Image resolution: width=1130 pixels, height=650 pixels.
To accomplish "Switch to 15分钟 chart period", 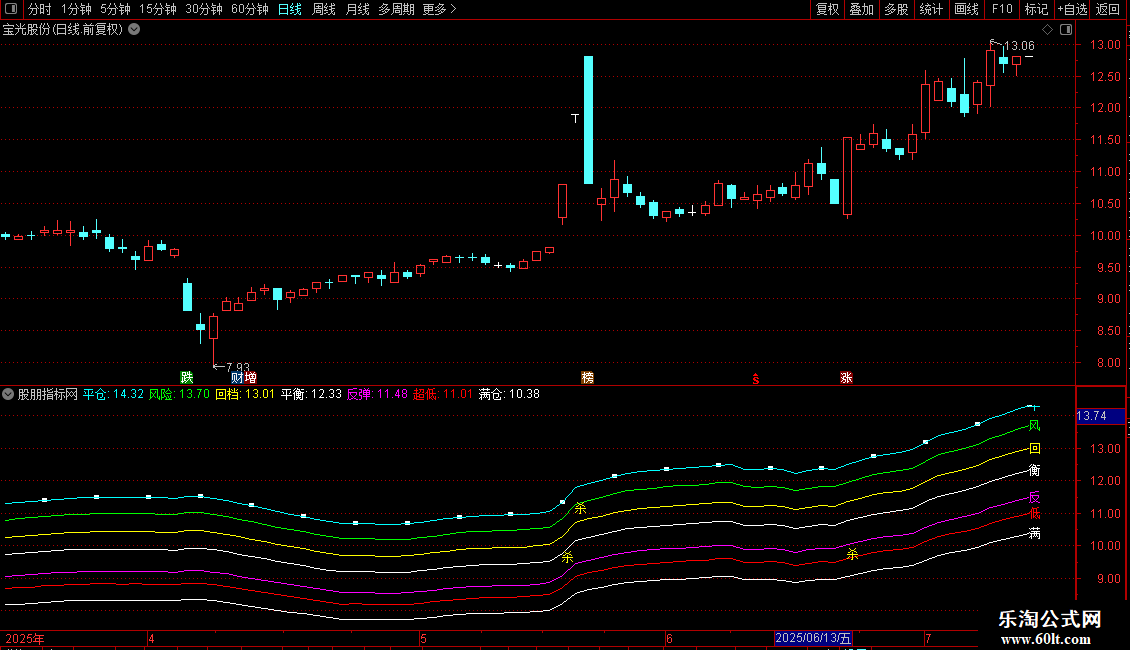I will pyautogui.click(x=157, y=9).
